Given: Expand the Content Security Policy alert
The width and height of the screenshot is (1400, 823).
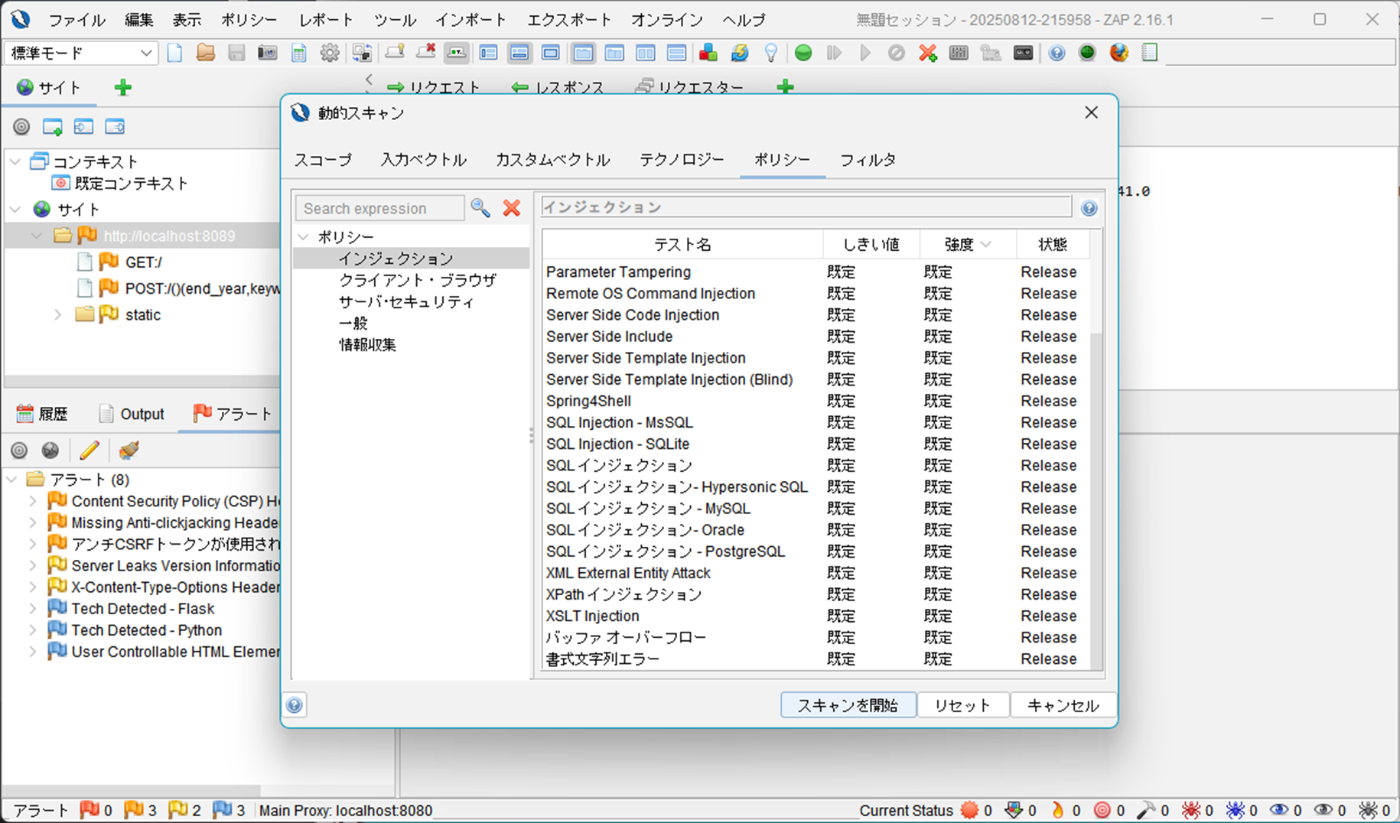Looking at the screenshot, I should [33, 501].
